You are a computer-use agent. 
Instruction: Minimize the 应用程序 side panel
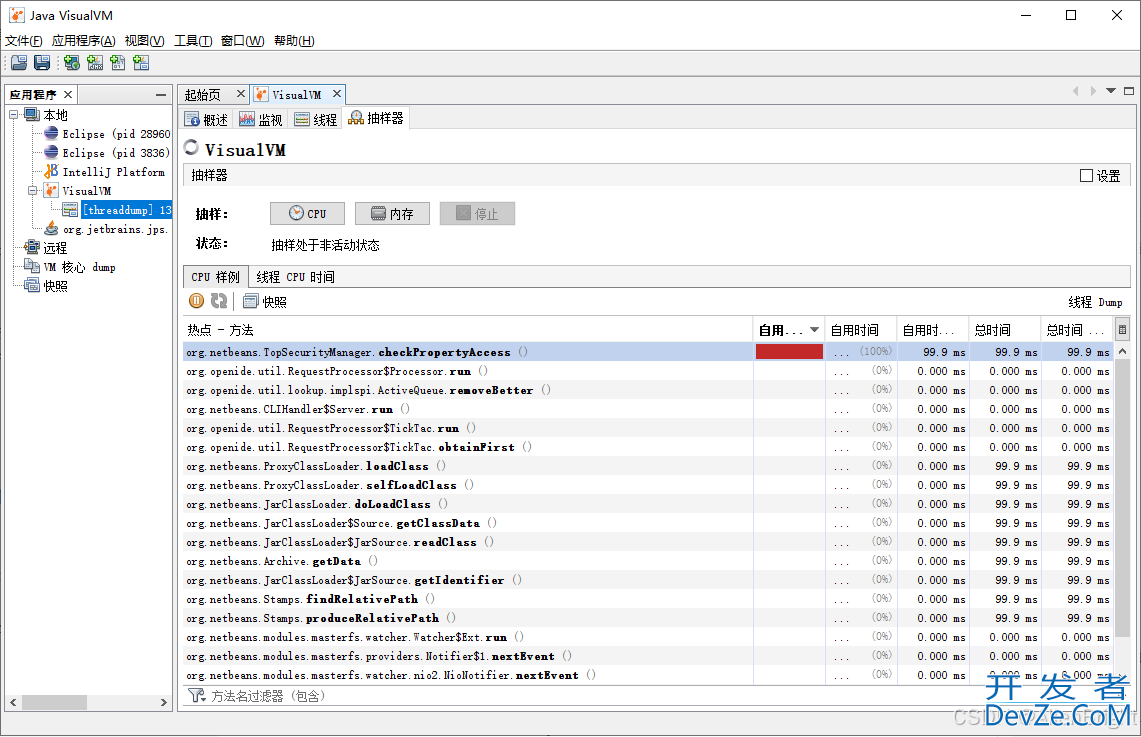(161, 95)
